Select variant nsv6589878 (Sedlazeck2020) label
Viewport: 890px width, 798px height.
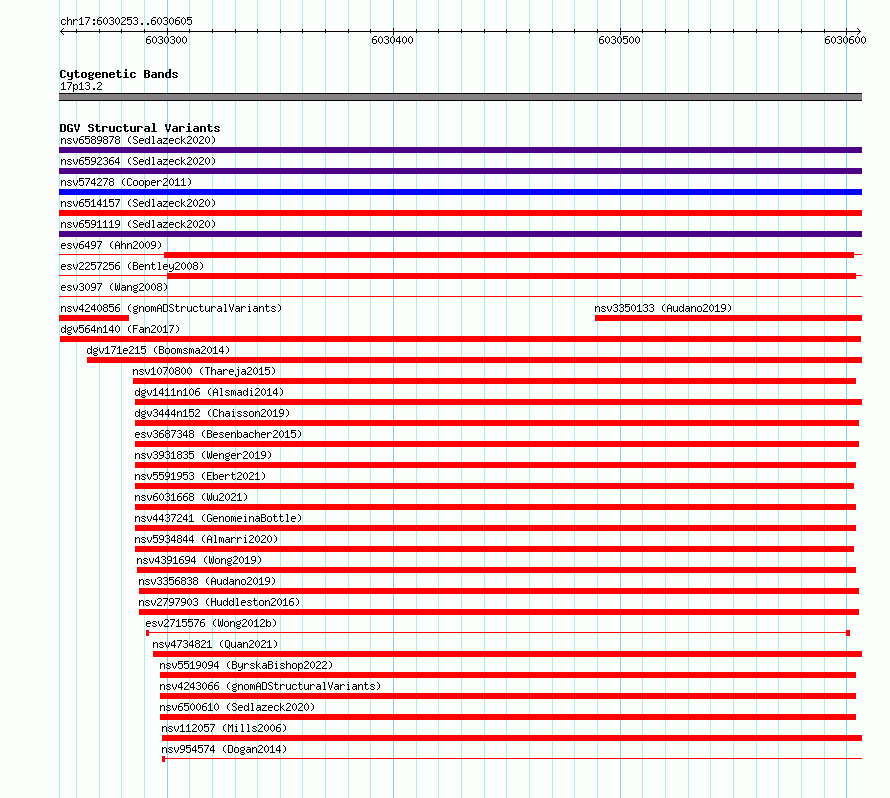pyautogui.click(x=138, y=140)
